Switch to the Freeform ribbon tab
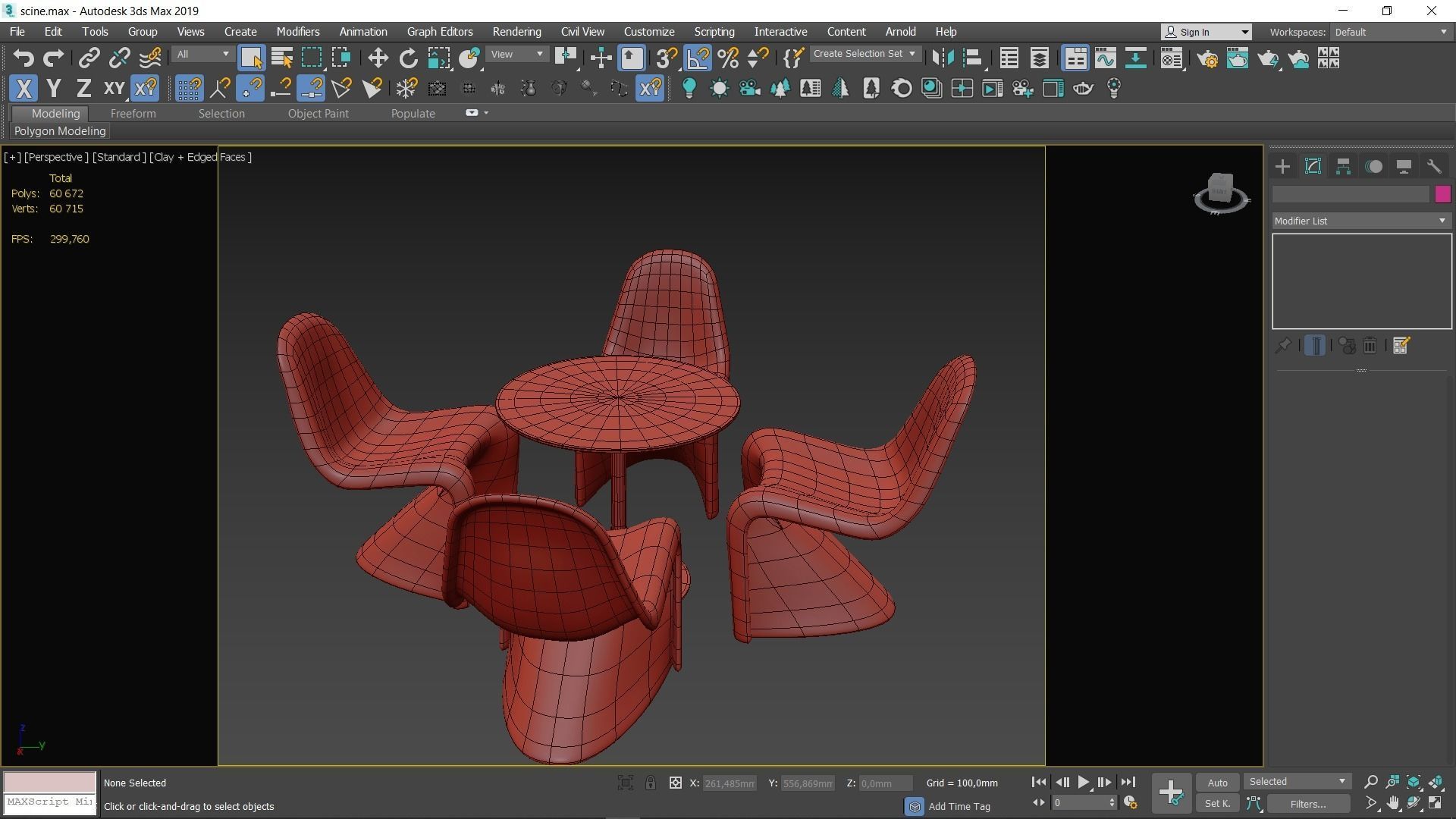Screen dimensions: 1456x819 coord(133,114)
